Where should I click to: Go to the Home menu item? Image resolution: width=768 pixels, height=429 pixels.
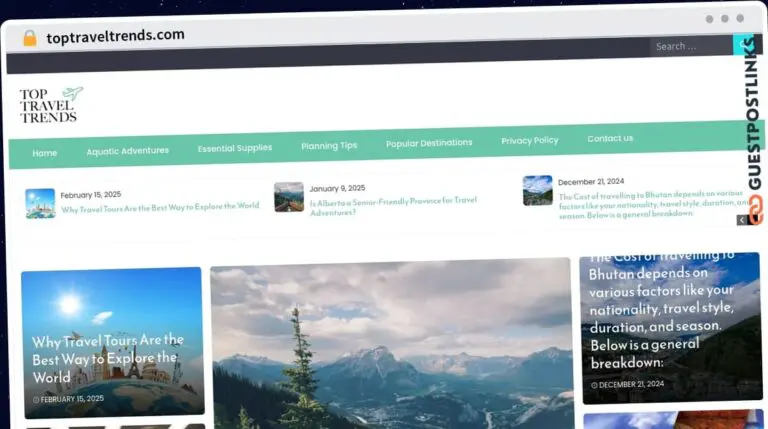pos(45,153)
